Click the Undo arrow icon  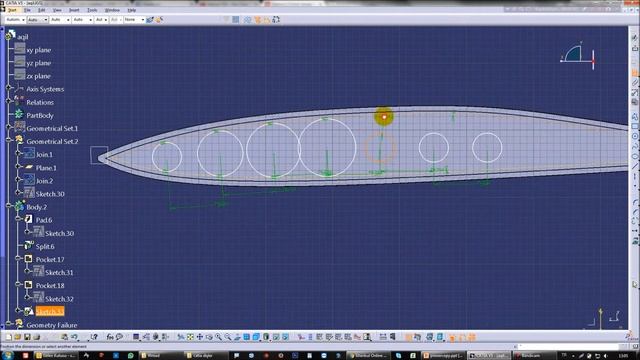[x=74, y=337]
